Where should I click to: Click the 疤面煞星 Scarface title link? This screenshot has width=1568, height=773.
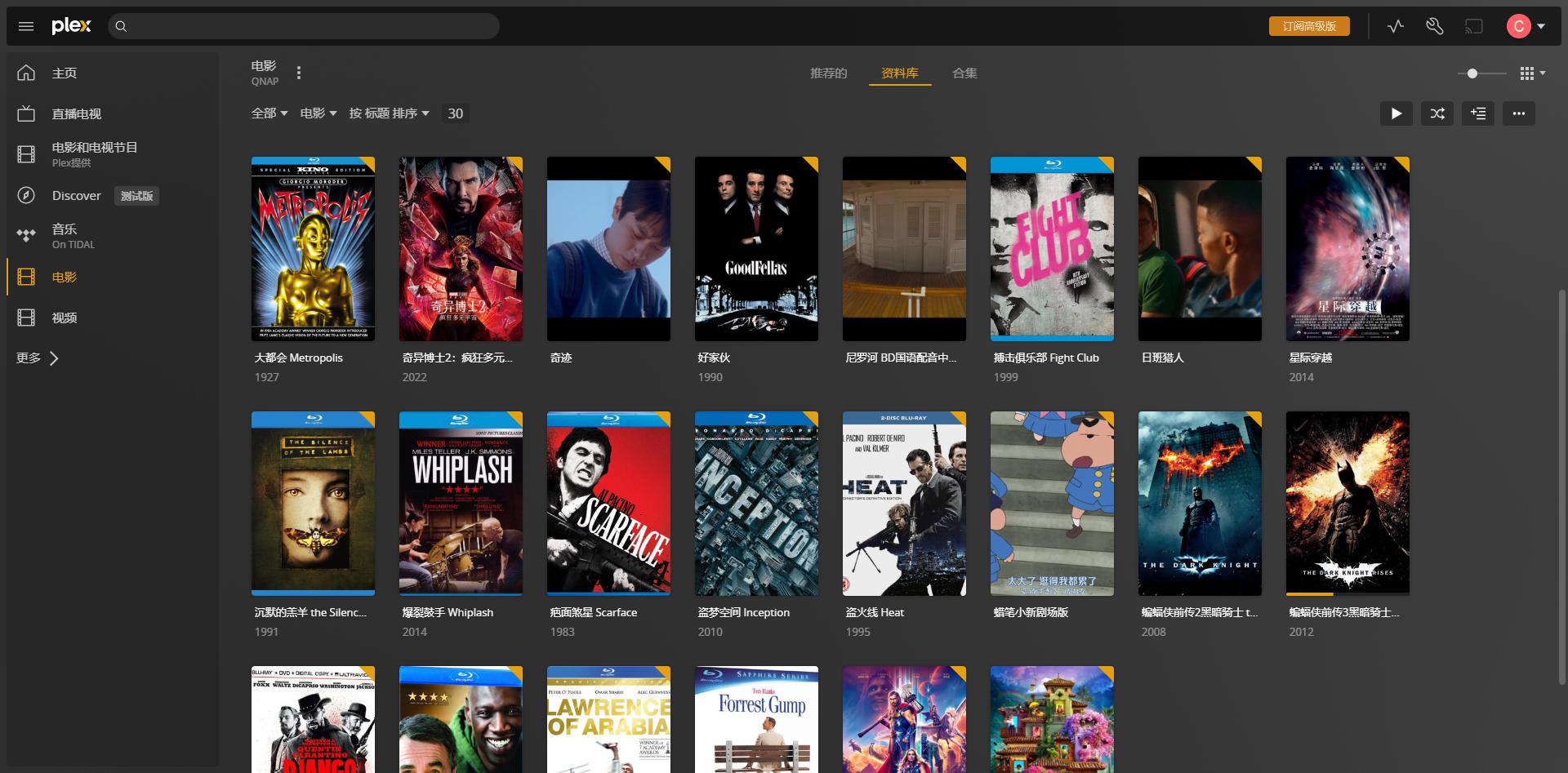click(x=594, y=612)
